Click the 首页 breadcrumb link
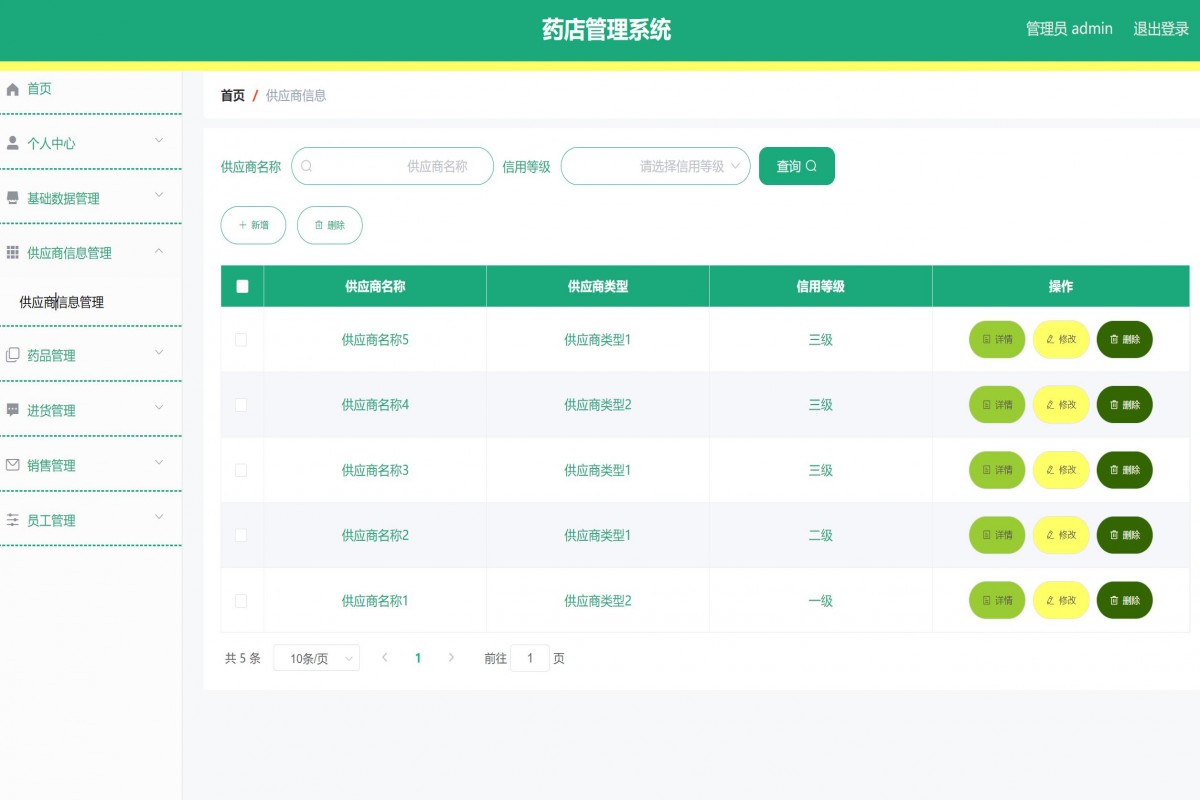The width and height of the screenshot is (1200, 800). [x=231, y=95]
